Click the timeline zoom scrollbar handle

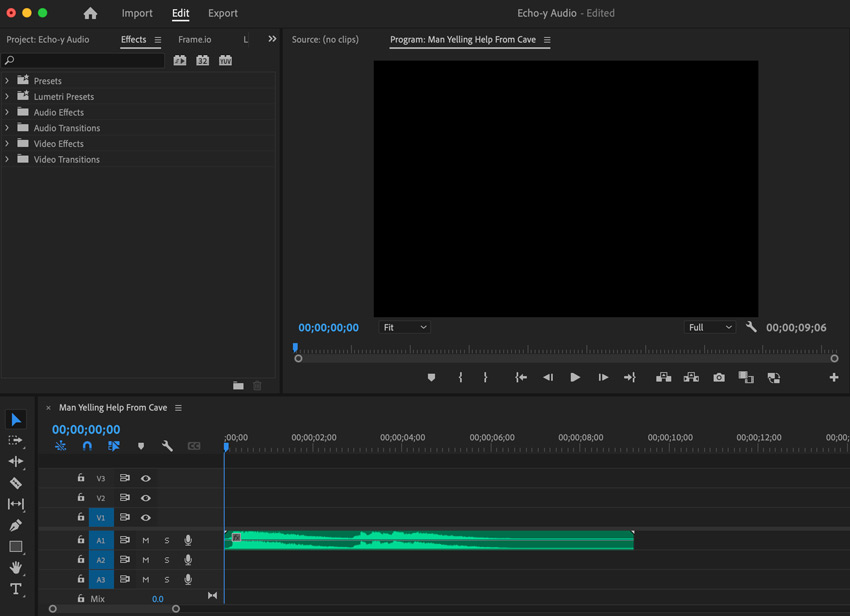click(114, 608)
